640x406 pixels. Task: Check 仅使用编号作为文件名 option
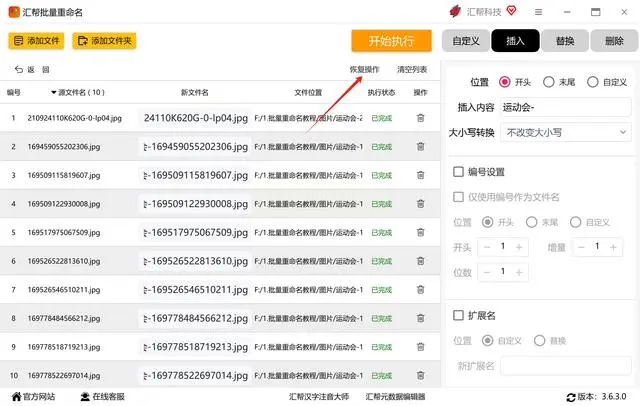458,197
